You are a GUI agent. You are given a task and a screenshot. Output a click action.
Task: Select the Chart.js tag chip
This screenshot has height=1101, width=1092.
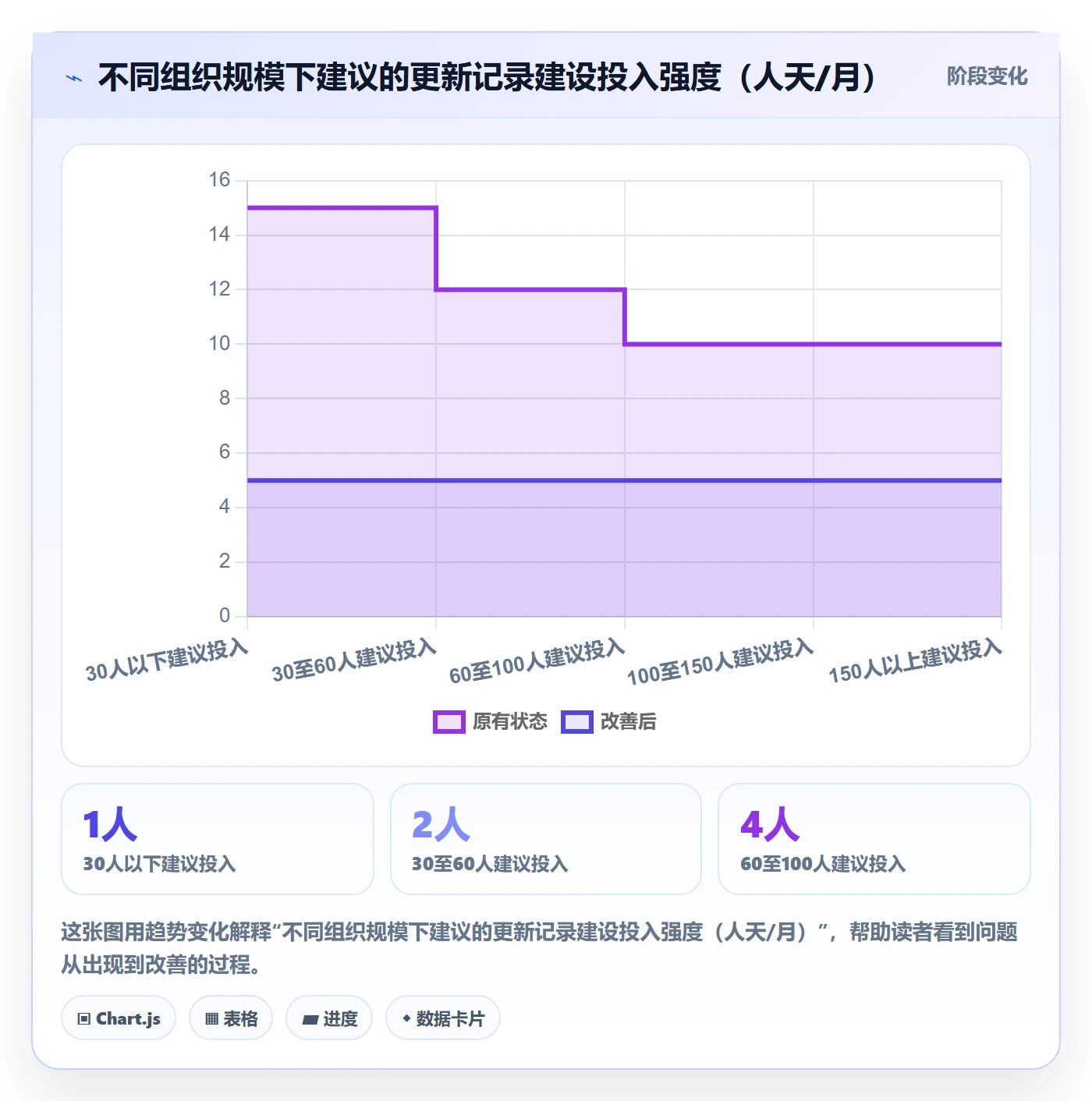119,1018
